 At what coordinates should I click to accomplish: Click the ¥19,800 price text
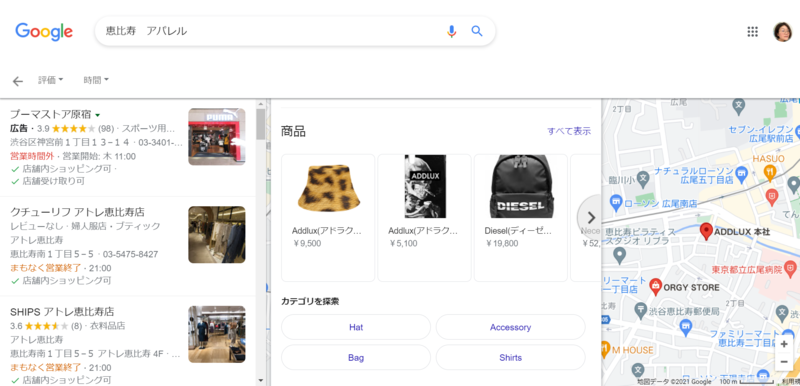[x=502, y=244]
